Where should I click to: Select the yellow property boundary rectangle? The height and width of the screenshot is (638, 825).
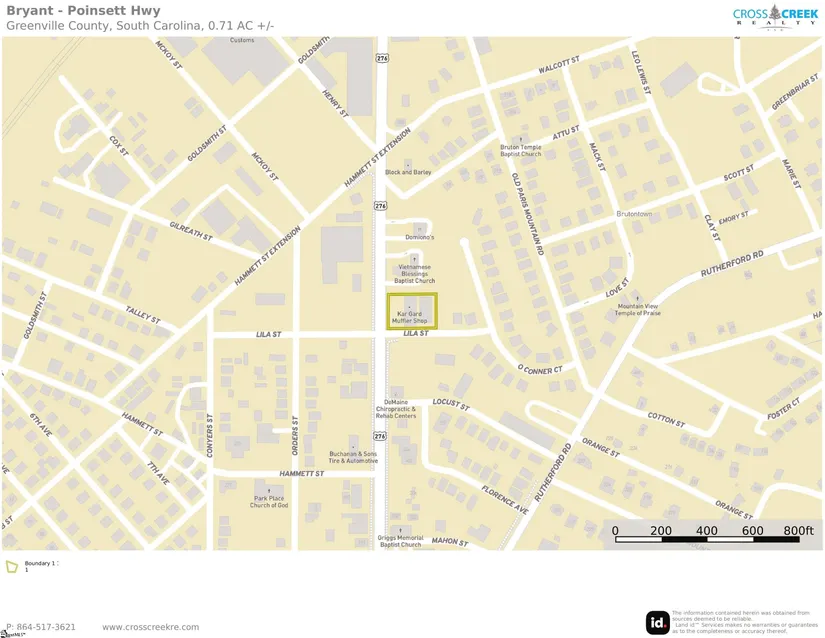point(413,311)
